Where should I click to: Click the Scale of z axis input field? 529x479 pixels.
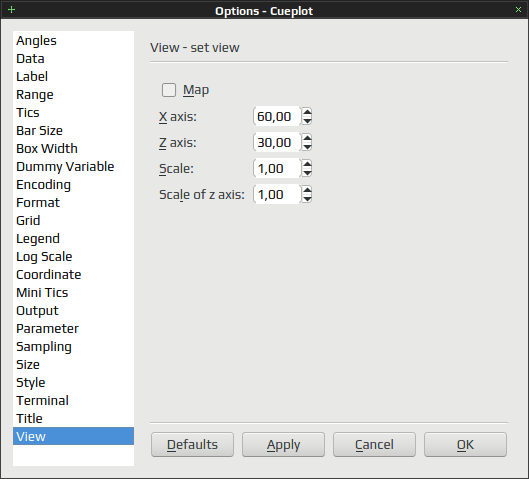(277, 194)
